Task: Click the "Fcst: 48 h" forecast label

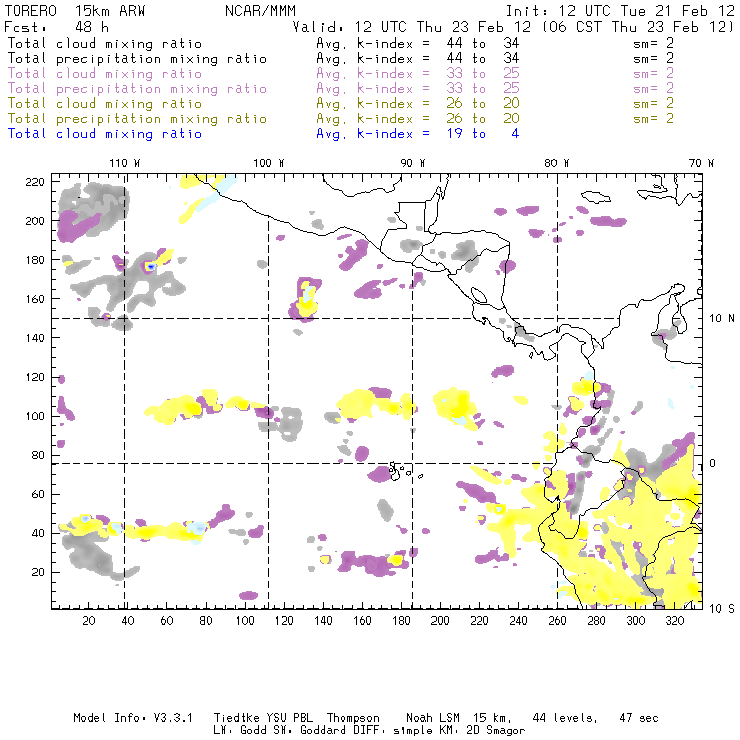Action: tap(56, 27)
